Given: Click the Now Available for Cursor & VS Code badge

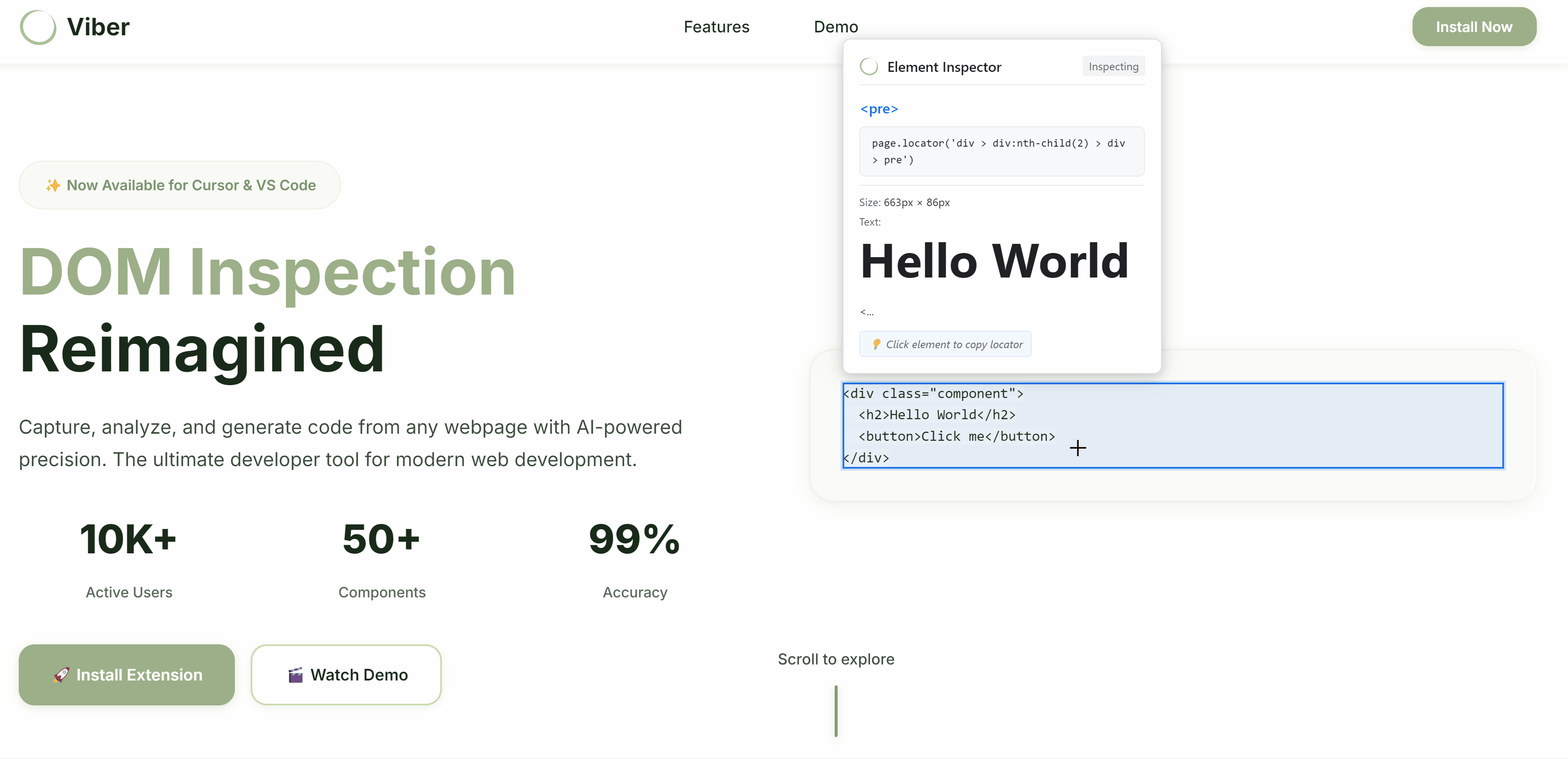Looking at the screenshot, I should (180, 185).
